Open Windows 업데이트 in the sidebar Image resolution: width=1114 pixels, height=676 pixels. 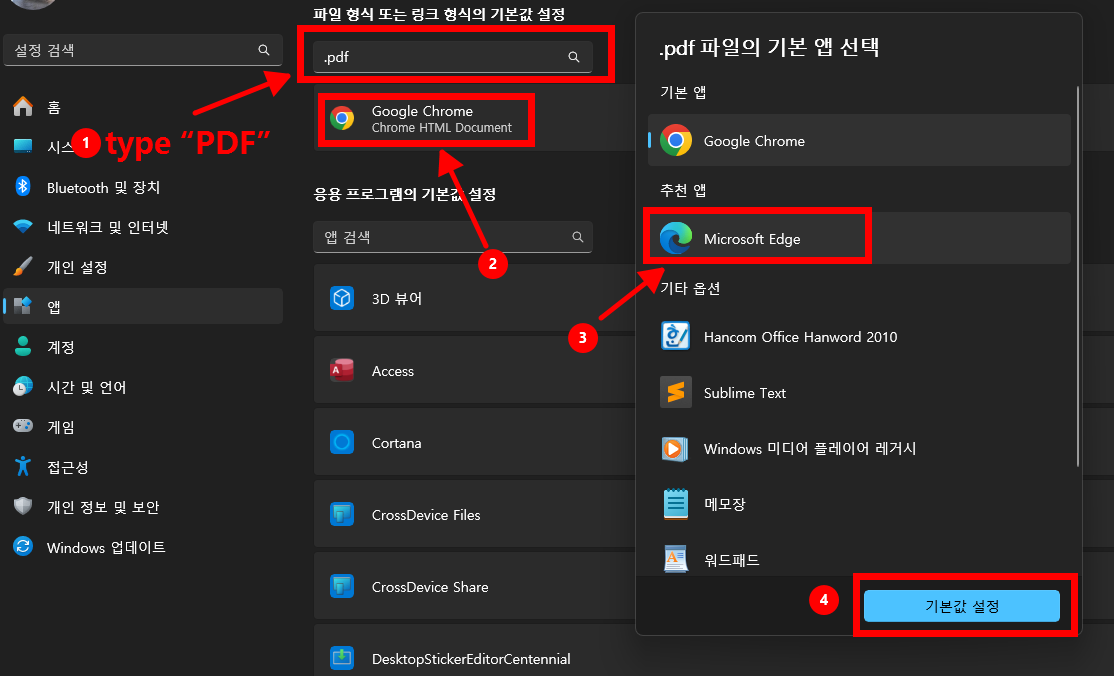(106, 547)
